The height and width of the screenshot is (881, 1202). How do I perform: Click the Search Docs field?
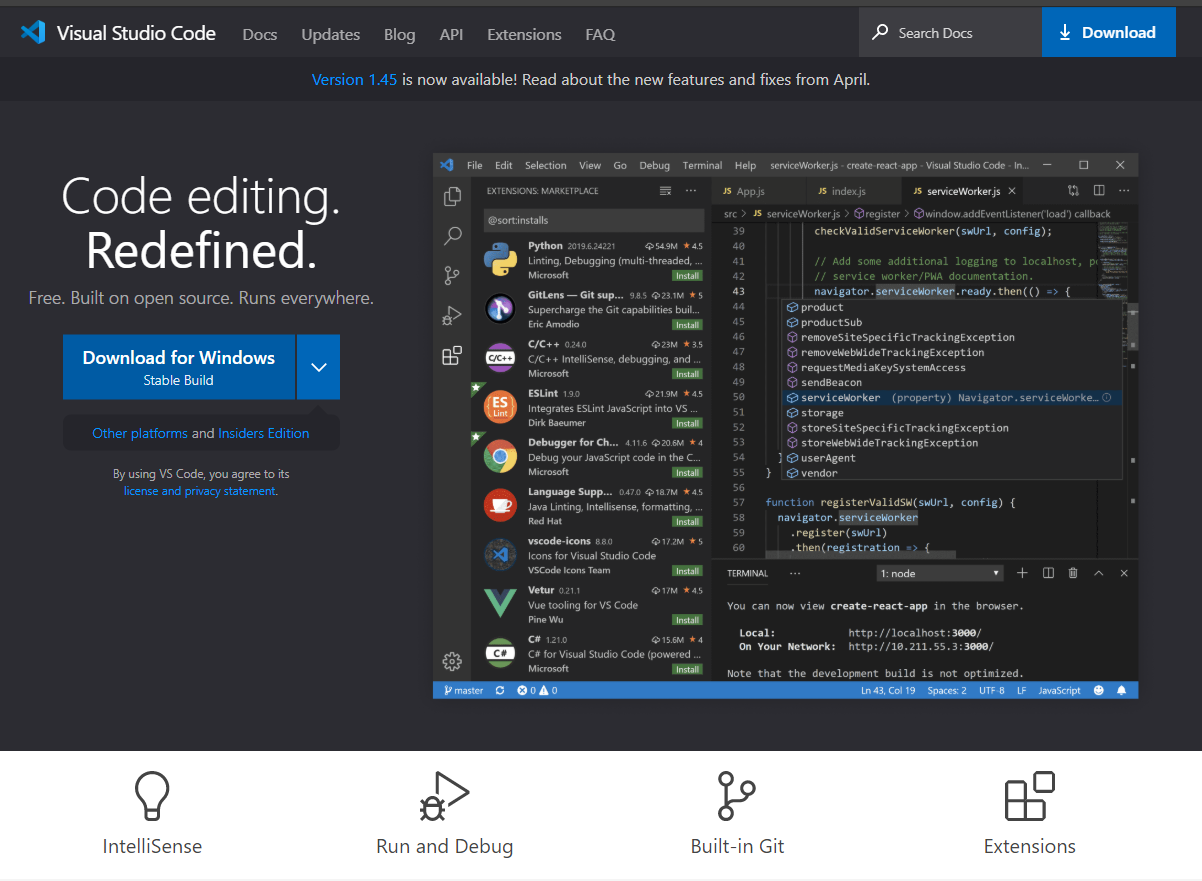click(950, 32)
